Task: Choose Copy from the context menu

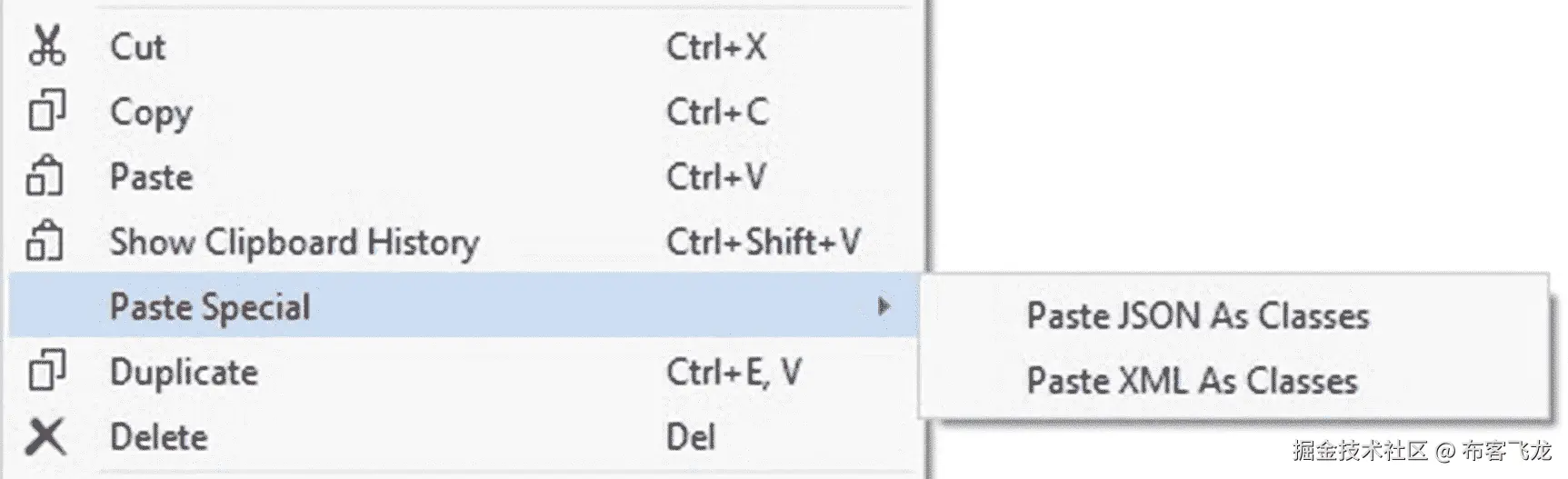Action: pos(151,113)
